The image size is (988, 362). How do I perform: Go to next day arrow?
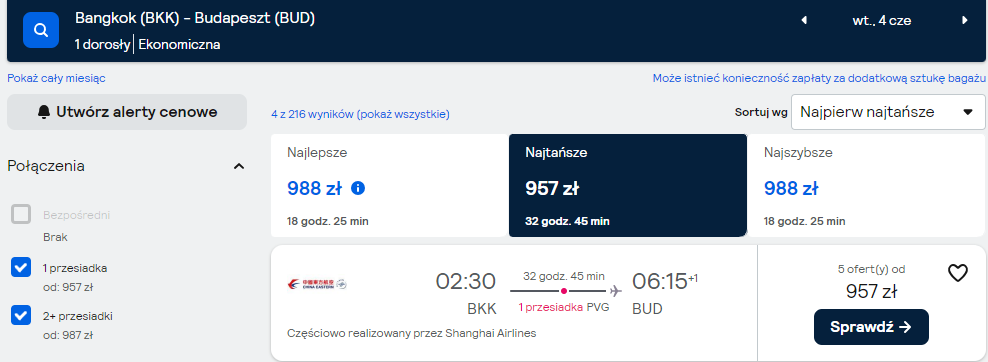click(x=965, y=20)
